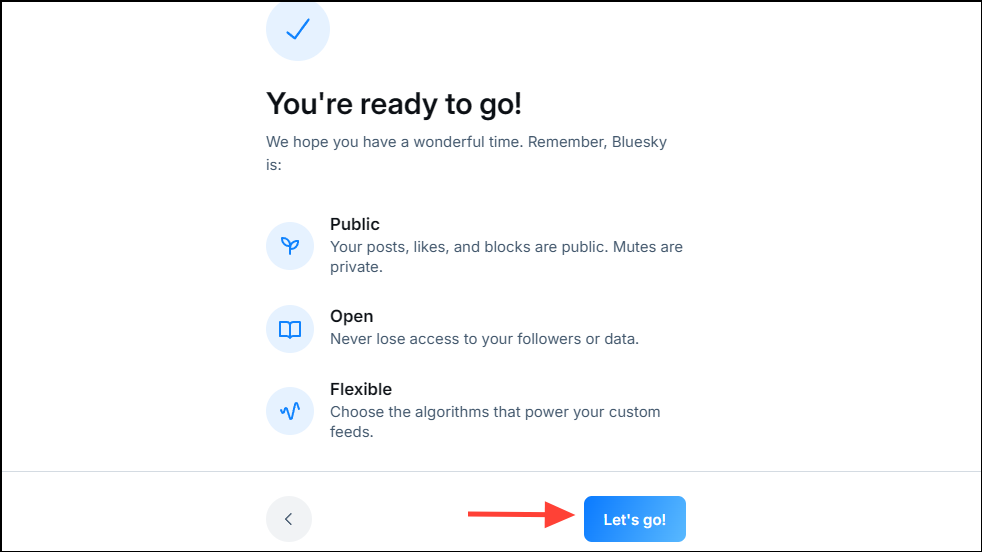Click the open book icon
Viewport: 982px width, 552px height.
(x=290, y=329)
